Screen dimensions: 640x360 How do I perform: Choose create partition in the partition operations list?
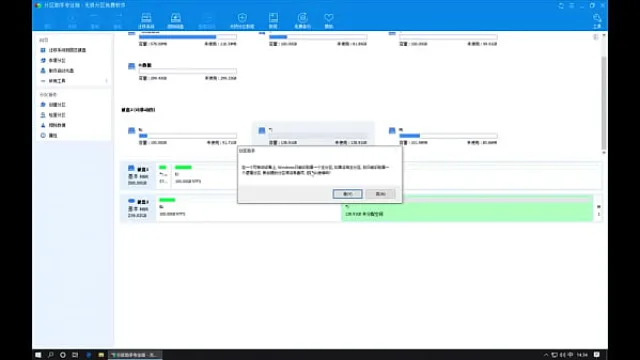point(53,105)
